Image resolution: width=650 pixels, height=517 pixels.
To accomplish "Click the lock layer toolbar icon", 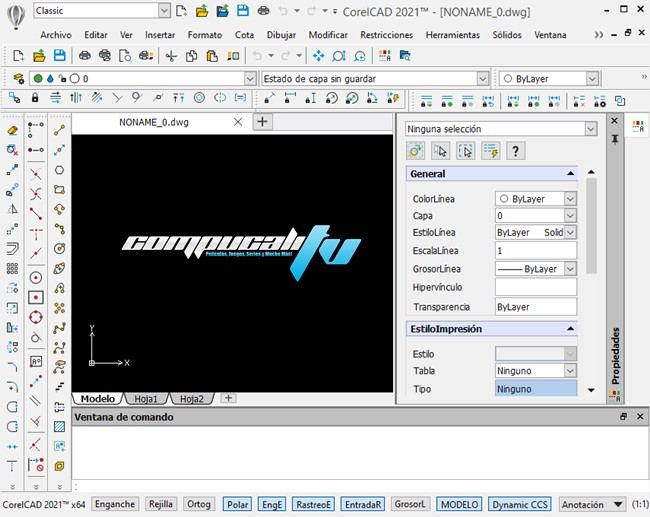I will tap(35, 98).
